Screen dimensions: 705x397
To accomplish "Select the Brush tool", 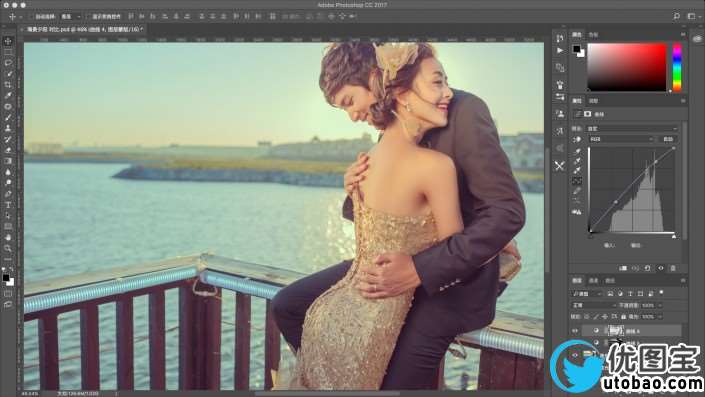I will point(8,117).
